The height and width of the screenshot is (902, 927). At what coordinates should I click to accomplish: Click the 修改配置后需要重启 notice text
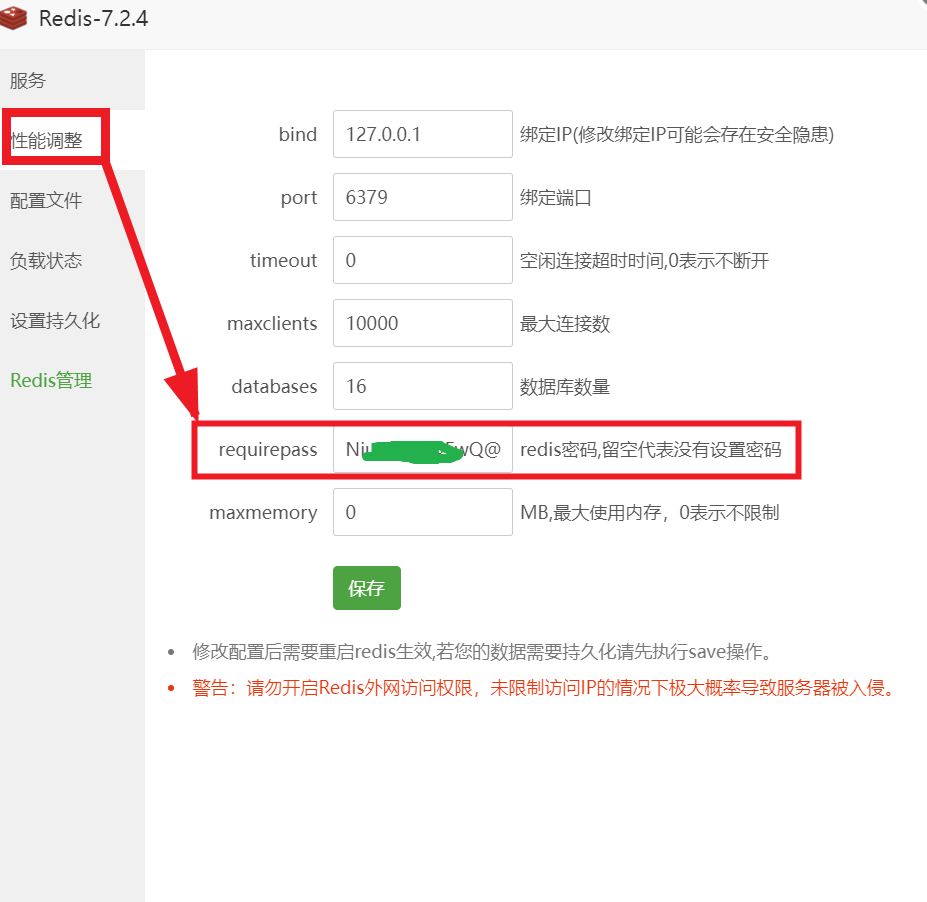tap(482, 653)
